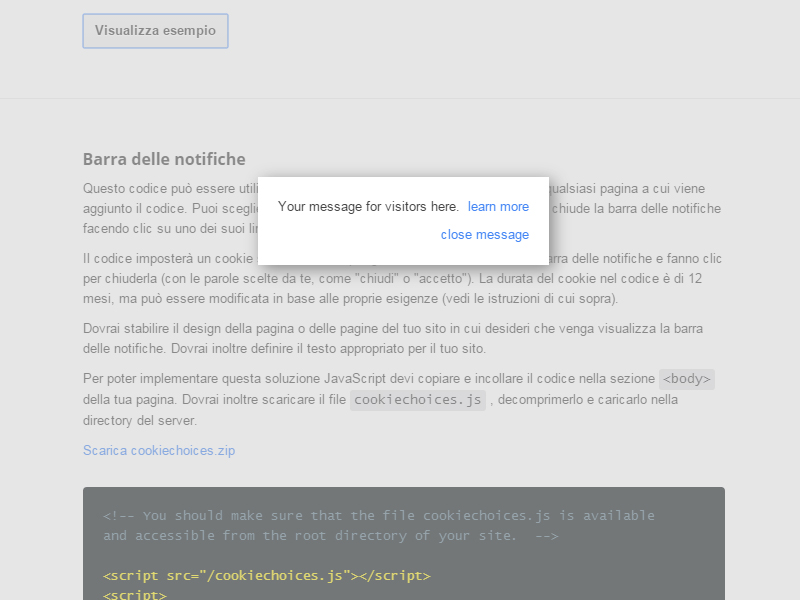Click the 'and accessible from the root' comment line
This screenshot has height=600, width=800.
click(x=330, y=535)
